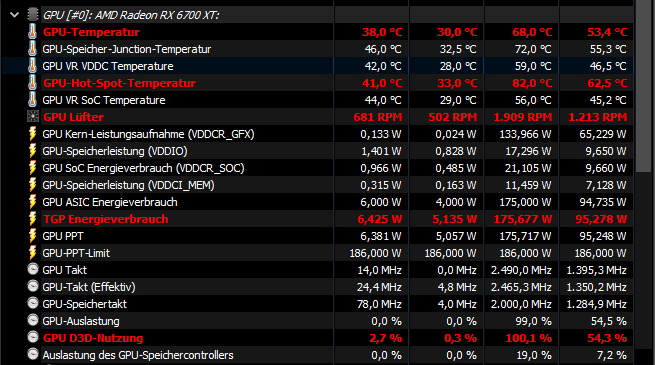Click gauge icon beside GPU D3D-Nutzung
This screenshot has width=655, height=365.
click(x=33, y=337)
